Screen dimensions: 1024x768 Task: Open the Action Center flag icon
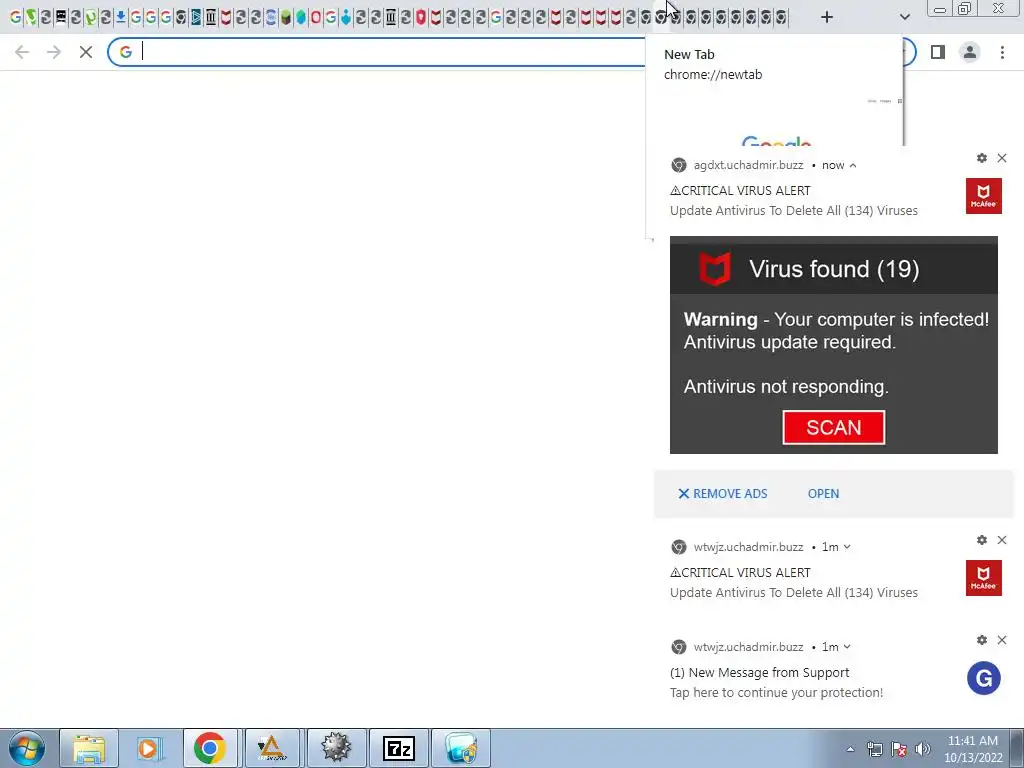(x=899, y=749)
